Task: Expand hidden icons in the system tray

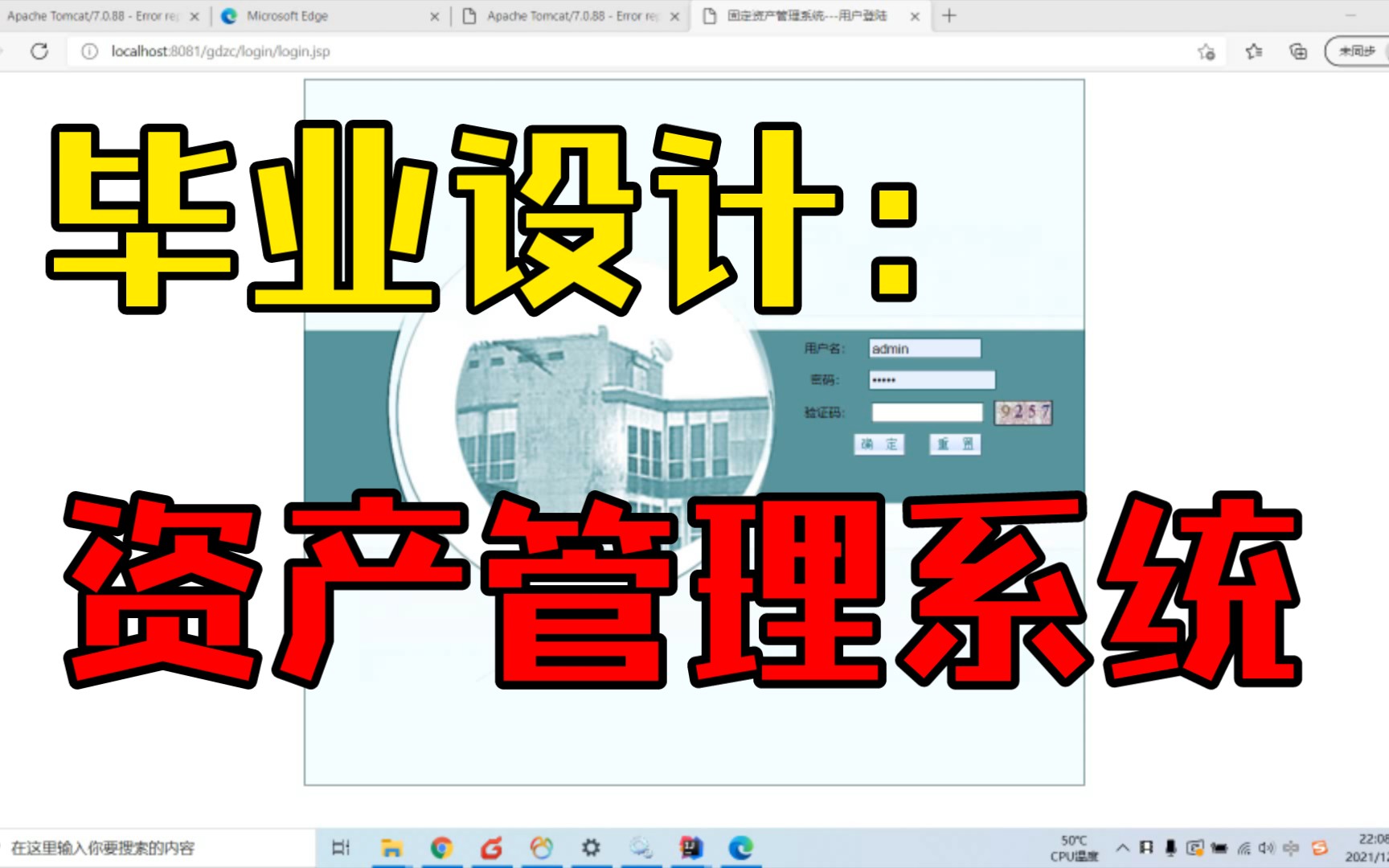Action: (1124, 847)
